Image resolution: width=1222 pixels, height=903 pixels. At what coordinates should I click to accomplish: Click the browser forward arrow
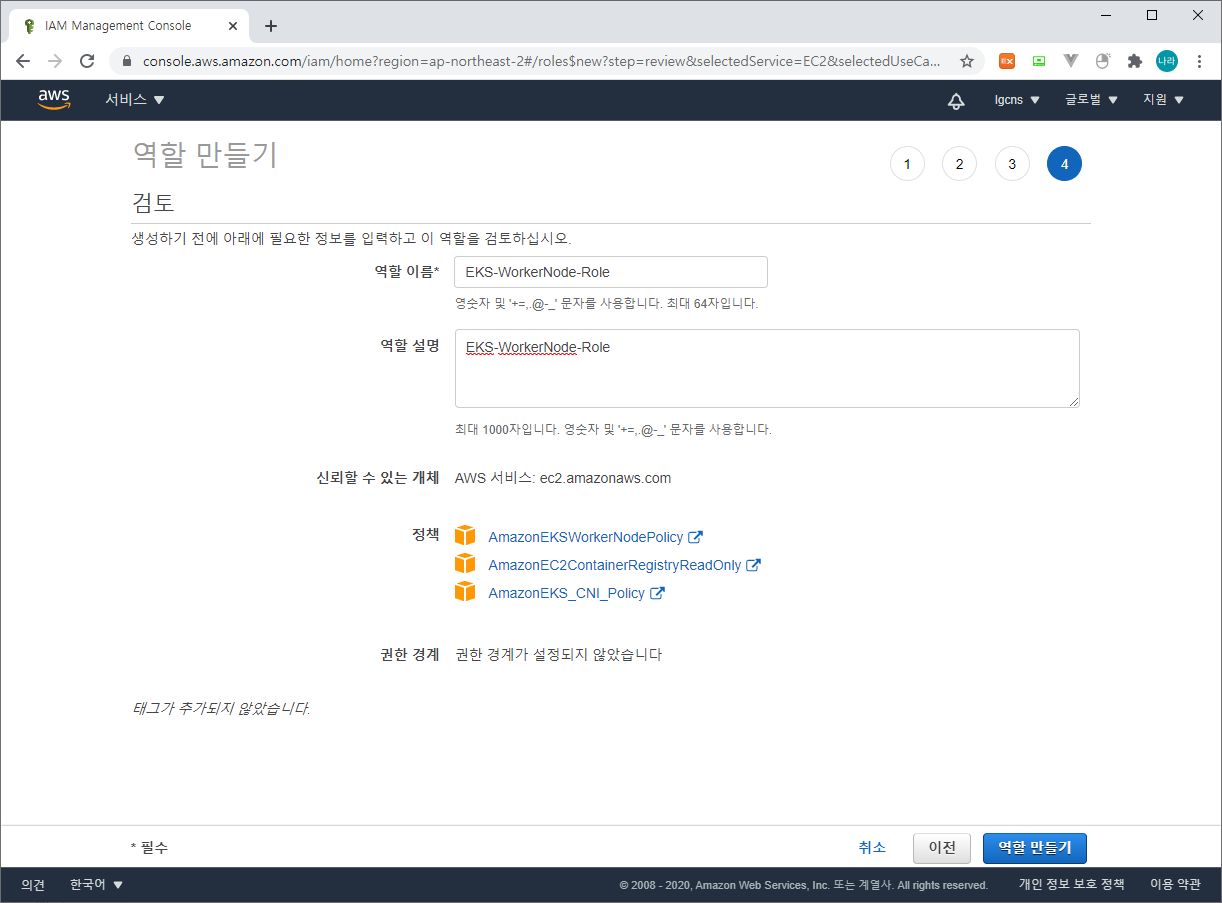pyautogui.click(x=55, y=61)
